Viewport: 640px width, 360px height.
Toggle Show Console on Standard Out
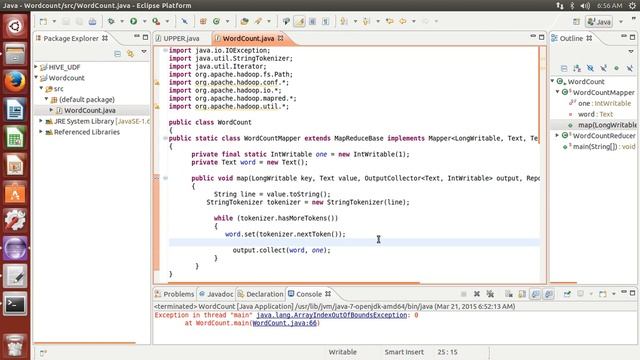pyautogui.click(x=535, y=294)
